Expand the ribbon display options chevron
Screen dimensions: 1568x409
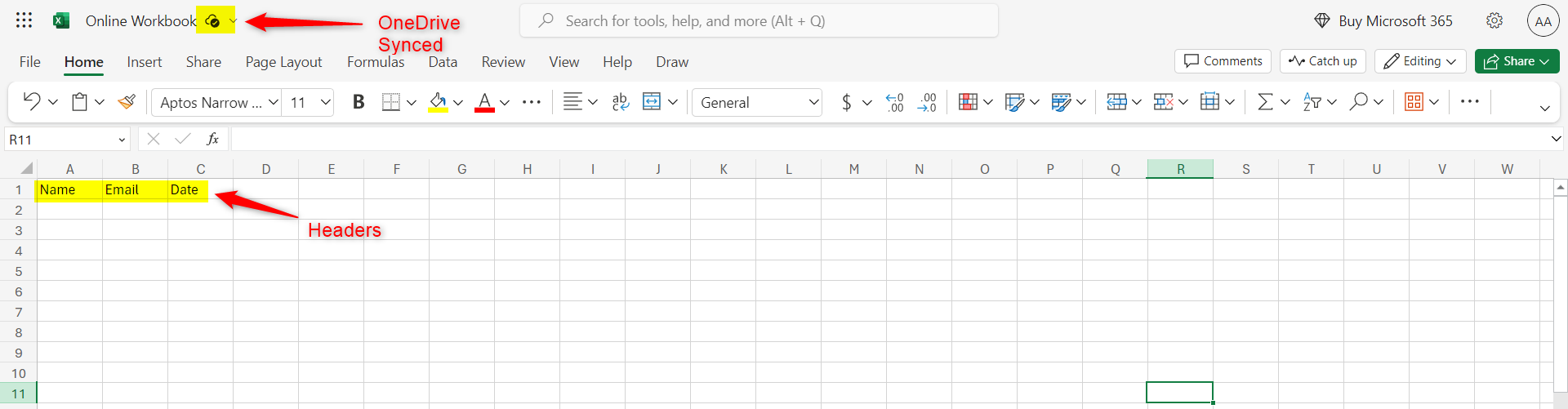[1544, 108]
